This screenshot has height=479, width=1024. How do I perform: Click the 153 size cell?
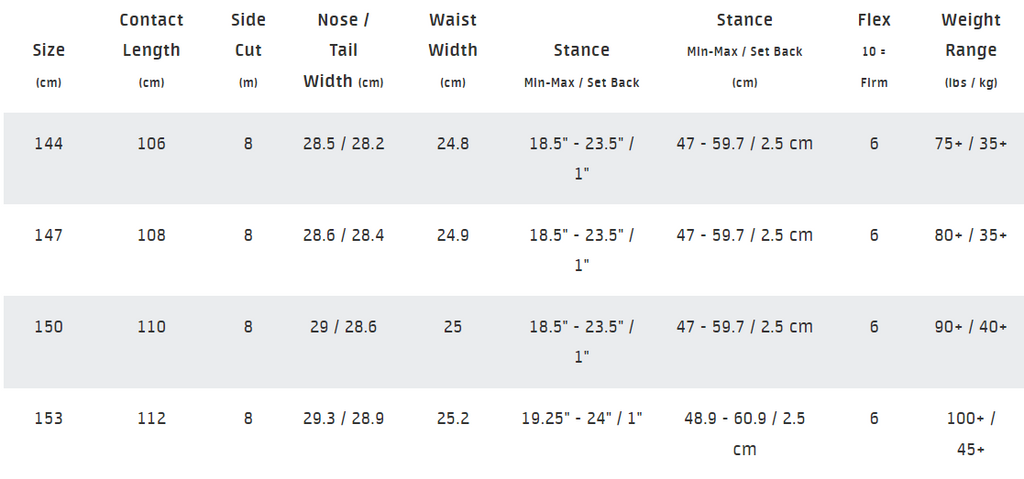click(x=49, y=418)
